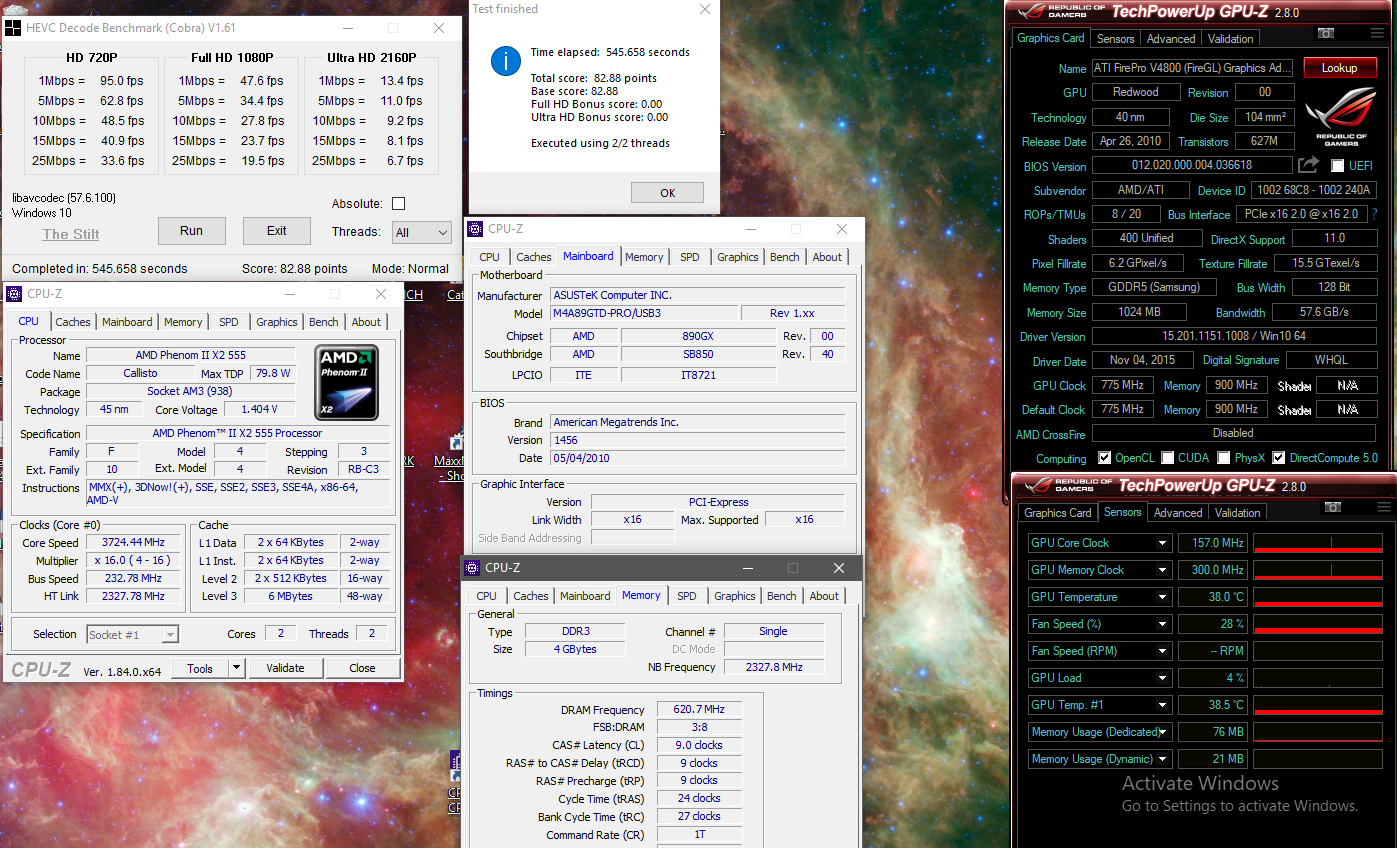The image size is (1397, 848).
Task: Click the Lookup button in GPU-Z
Action: click(1340, 68)
